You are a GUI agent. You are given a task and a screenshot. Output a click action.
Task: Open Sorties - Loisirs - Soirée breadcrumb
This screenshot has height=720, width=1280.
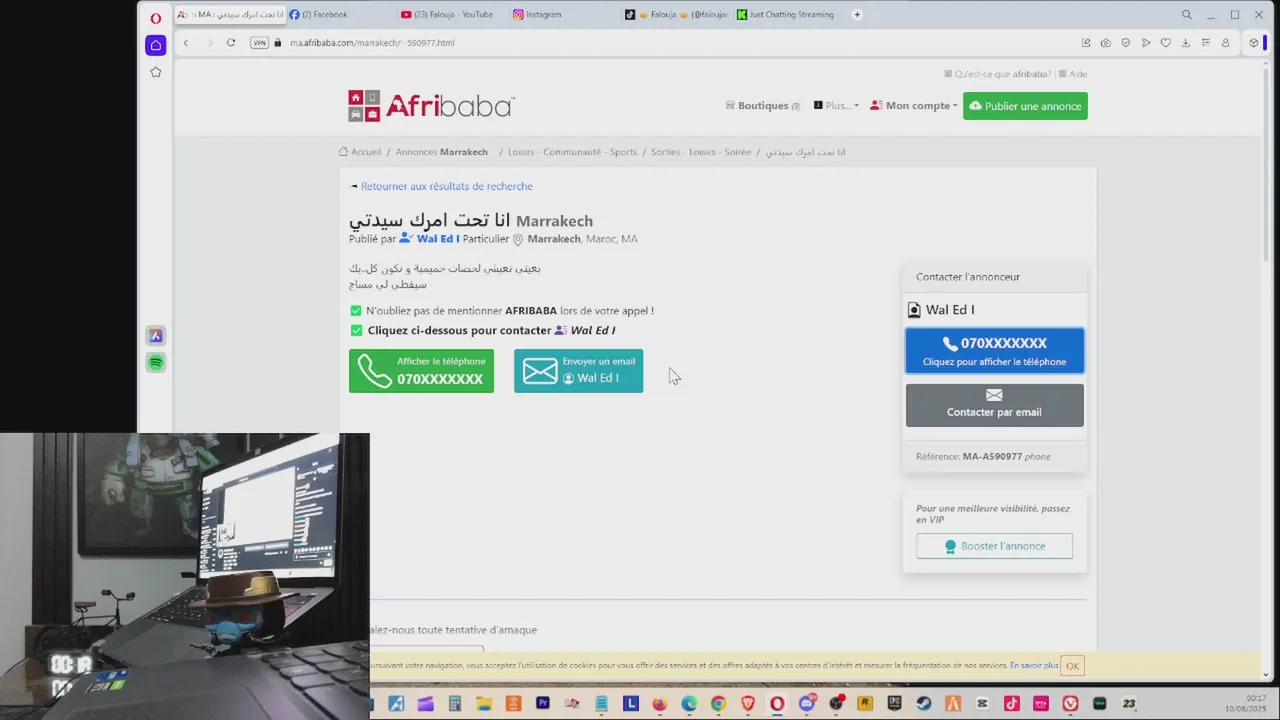coord(701,152)
